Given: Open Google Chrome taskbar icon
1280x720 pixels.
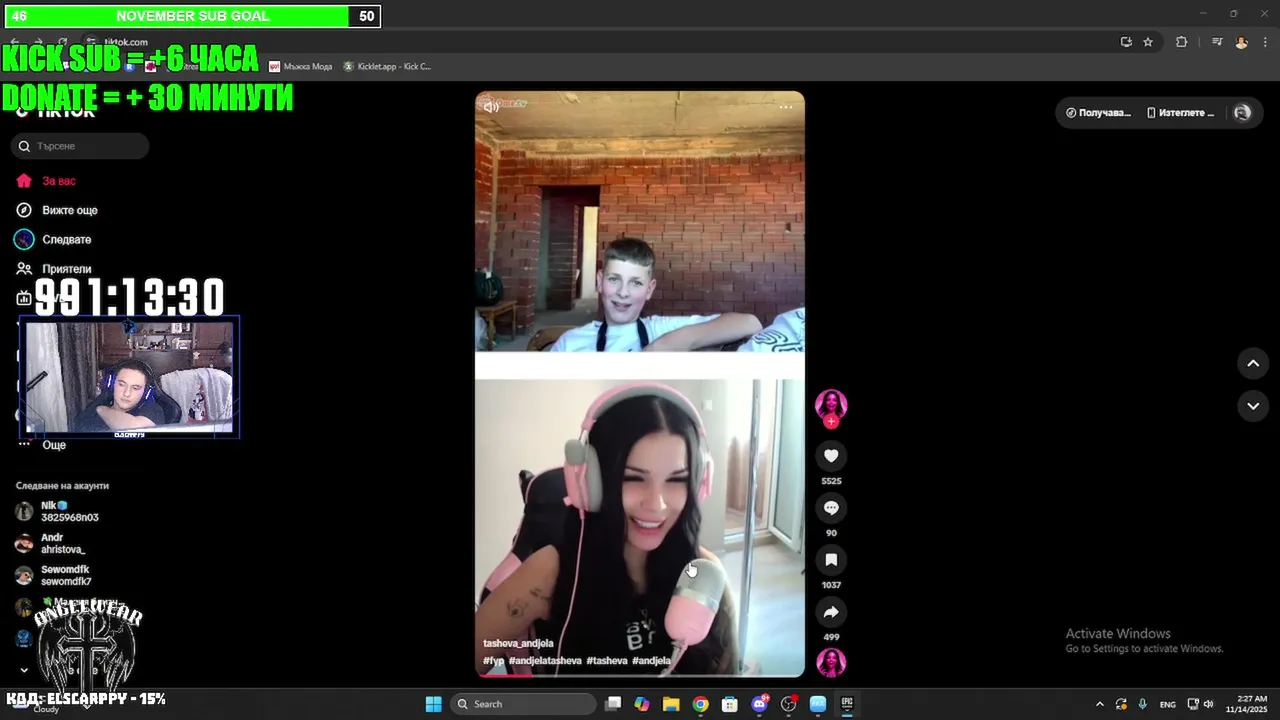Looking at the screenshot, I should pyautogui.click(x=700, y=704).
